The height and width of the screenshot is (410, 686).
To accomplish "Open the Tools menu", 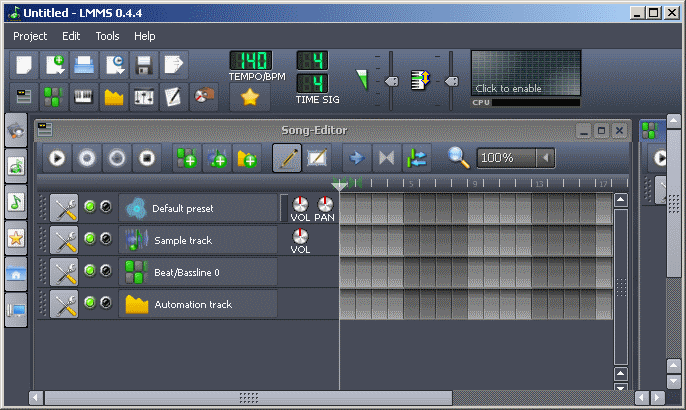I will click(107, 35).
